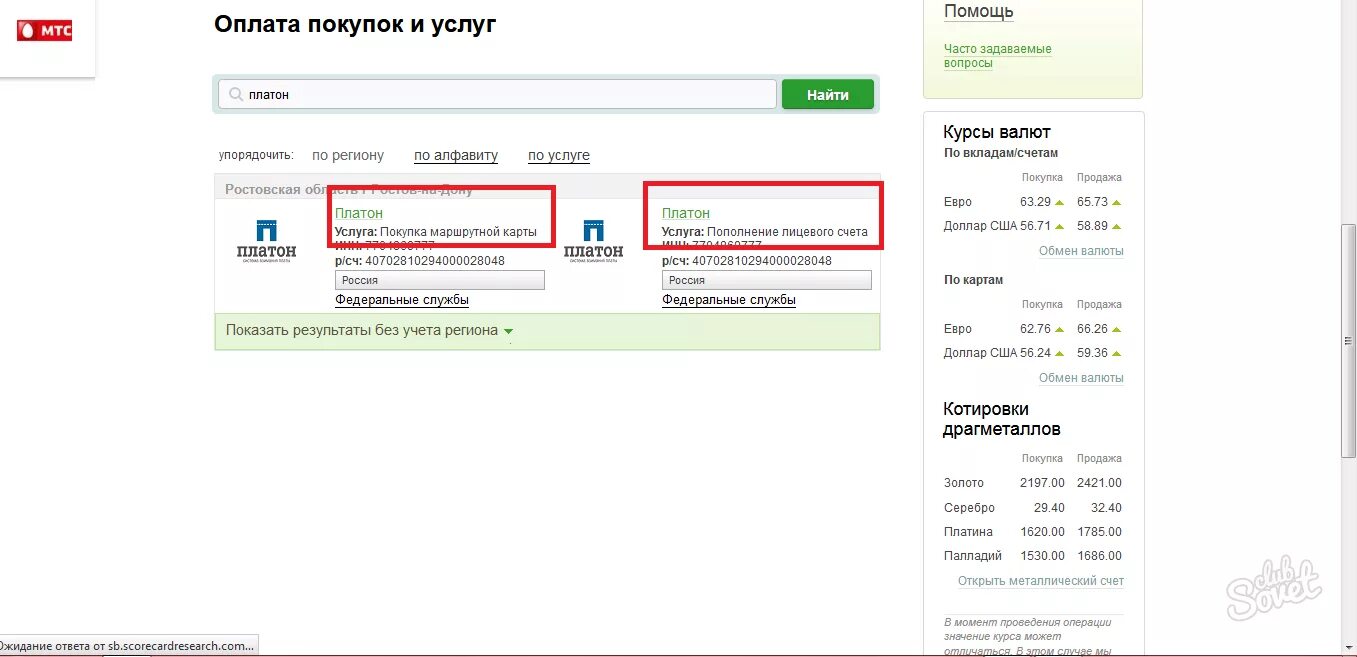Click the green arrow beside dollar sale 58.89
The width and height of the screenshot is (1357, 657).
[1116, 226]
